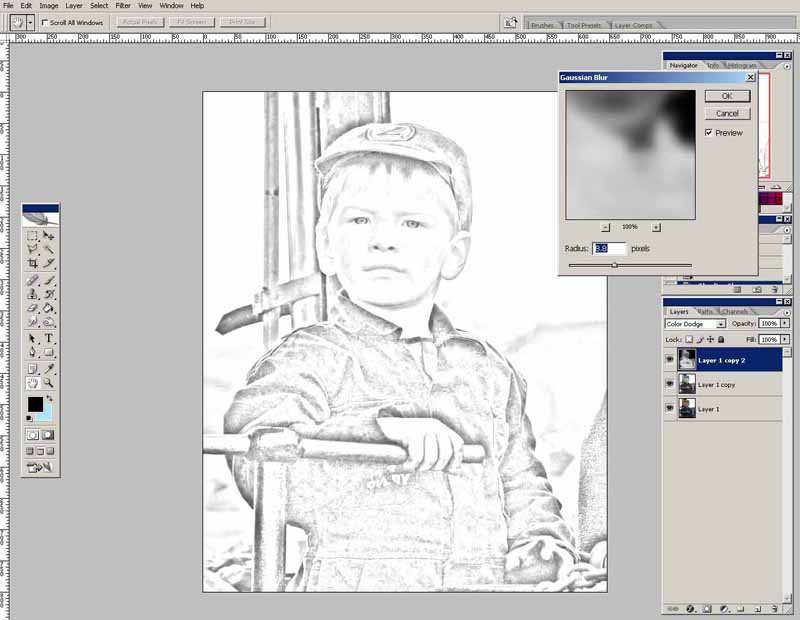Viewport: 800px width, 620px height.
Task: Open the Opacity slider arrow
Action: (785, 324)
